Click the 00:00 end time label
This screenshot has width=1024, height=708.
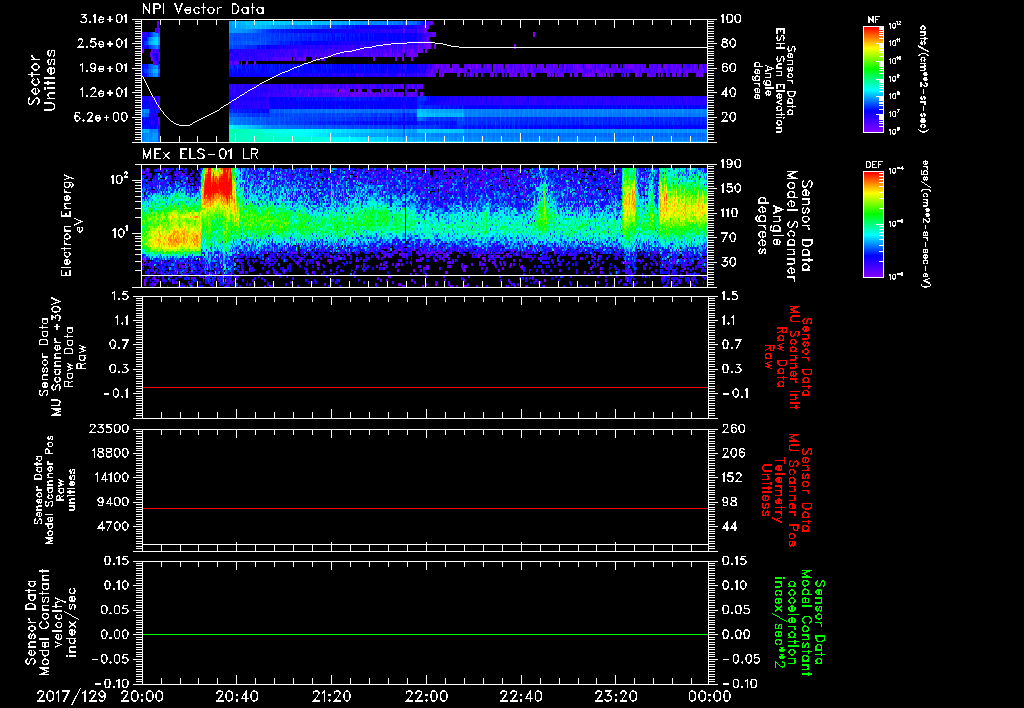pos(709,694)
